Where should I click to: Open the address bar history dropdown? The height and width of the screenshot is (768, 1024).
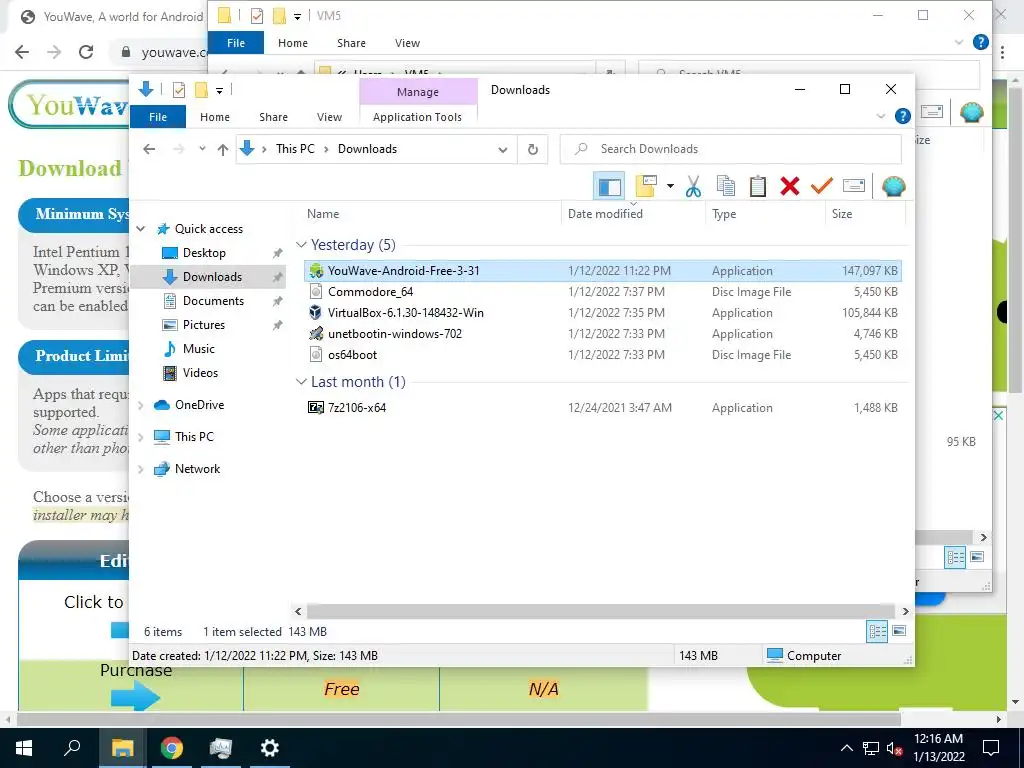503,150
